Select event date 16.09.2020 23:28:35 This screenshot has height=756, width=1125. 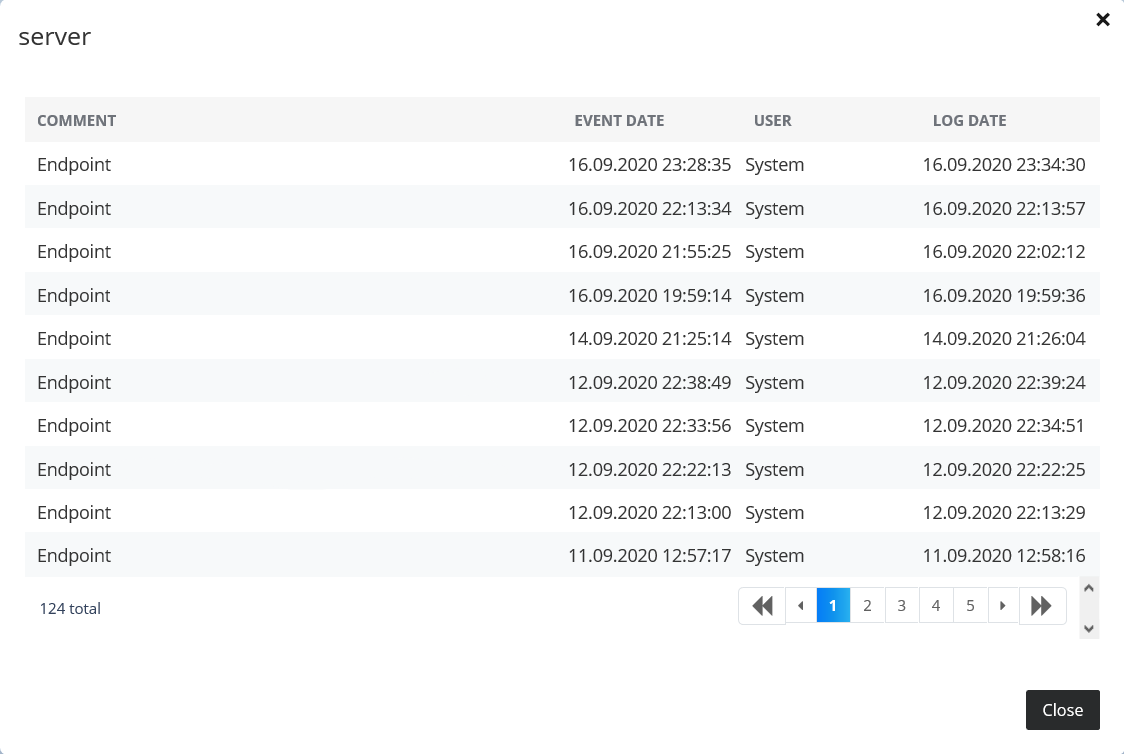649,165
